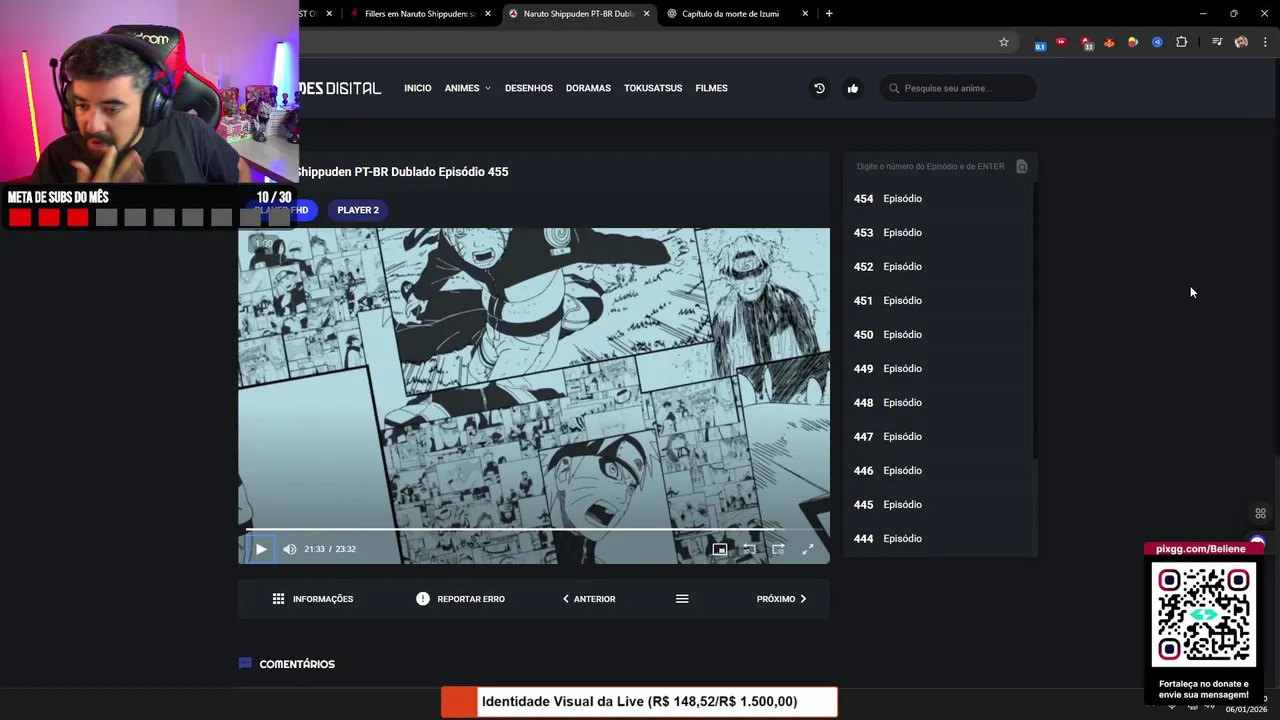Bookmark this page with the star
Viewport: 1280px width, 720px height.
[x=1004, y=42]
